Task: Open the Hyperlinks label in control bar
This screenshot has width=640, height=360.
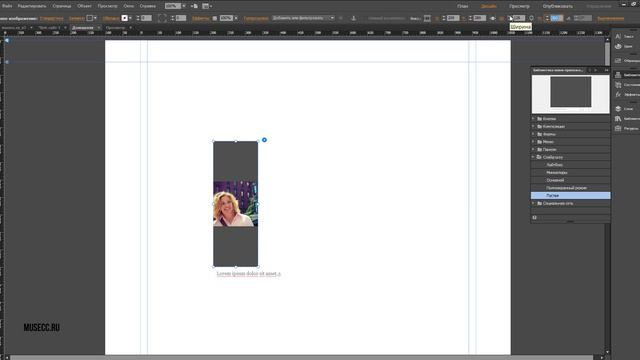Action: coord(256,18)
